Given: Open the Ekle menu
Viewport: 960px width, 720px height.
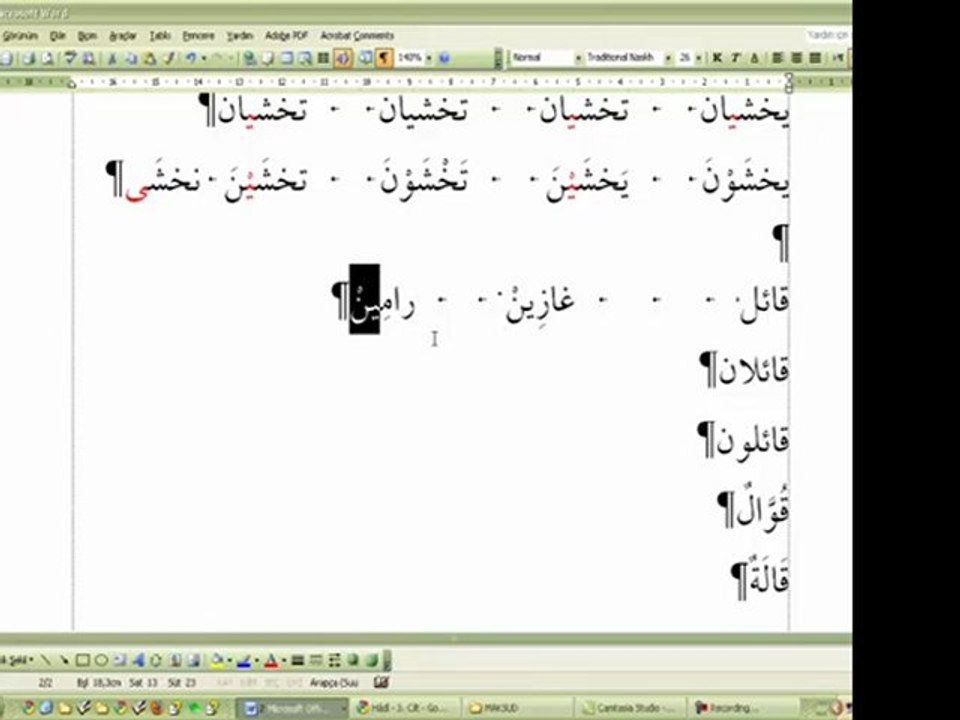Looking at the screenshot, I should (x=58, y=36).
